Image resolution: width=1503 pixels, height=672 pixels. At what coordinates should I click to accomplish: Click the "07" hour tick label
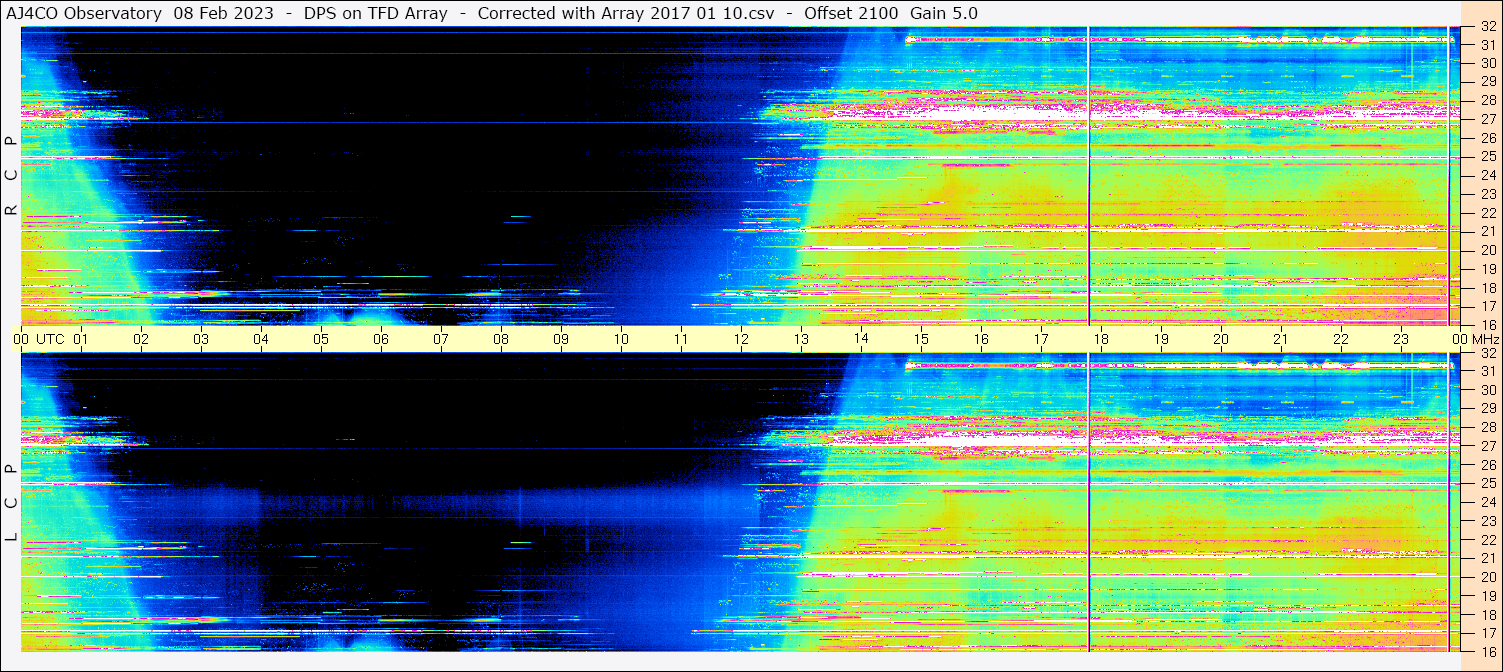[x=441, y=339]
